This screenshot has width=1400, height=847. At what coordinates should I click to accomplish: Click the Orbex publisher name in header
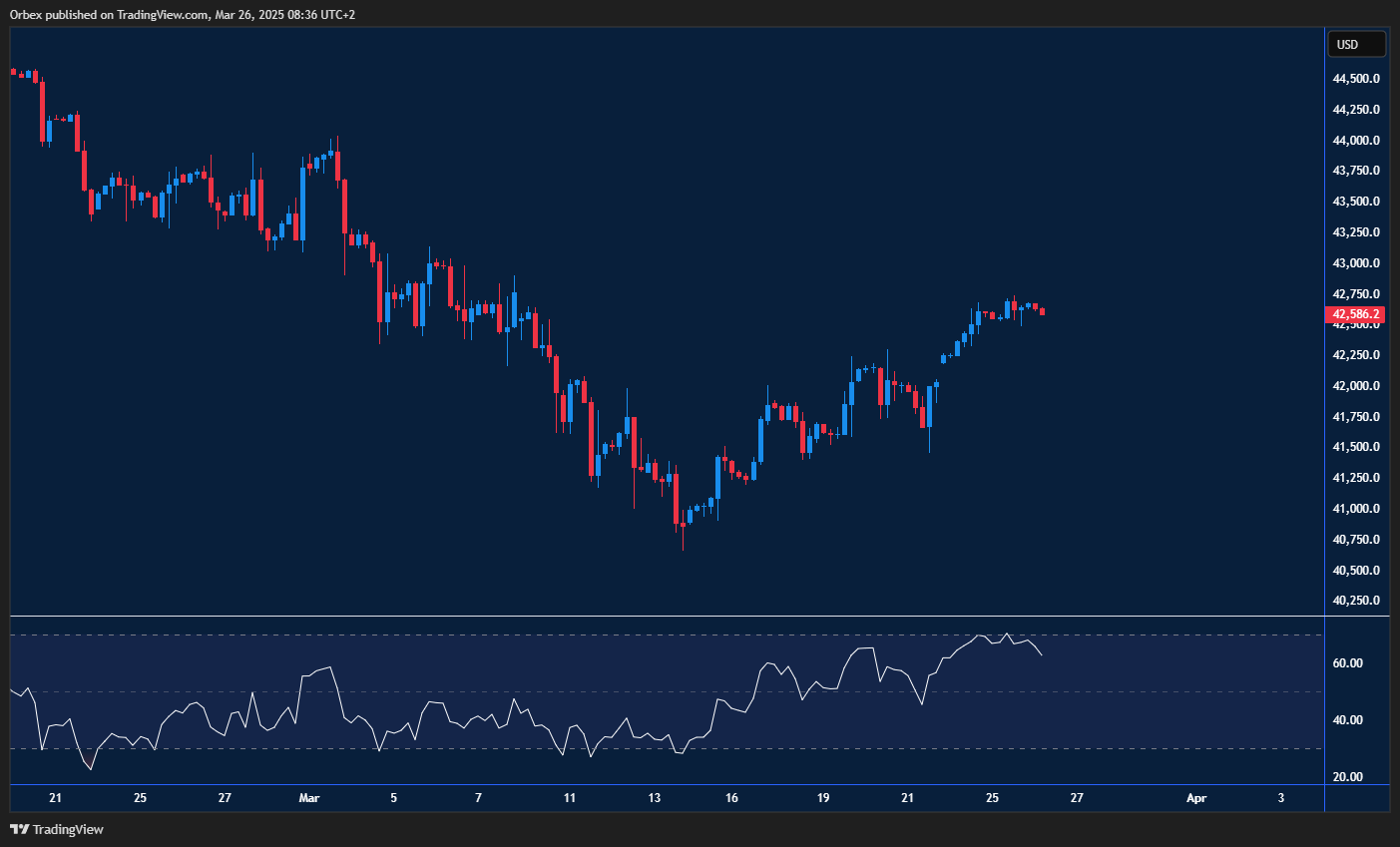tap(33, 14)
